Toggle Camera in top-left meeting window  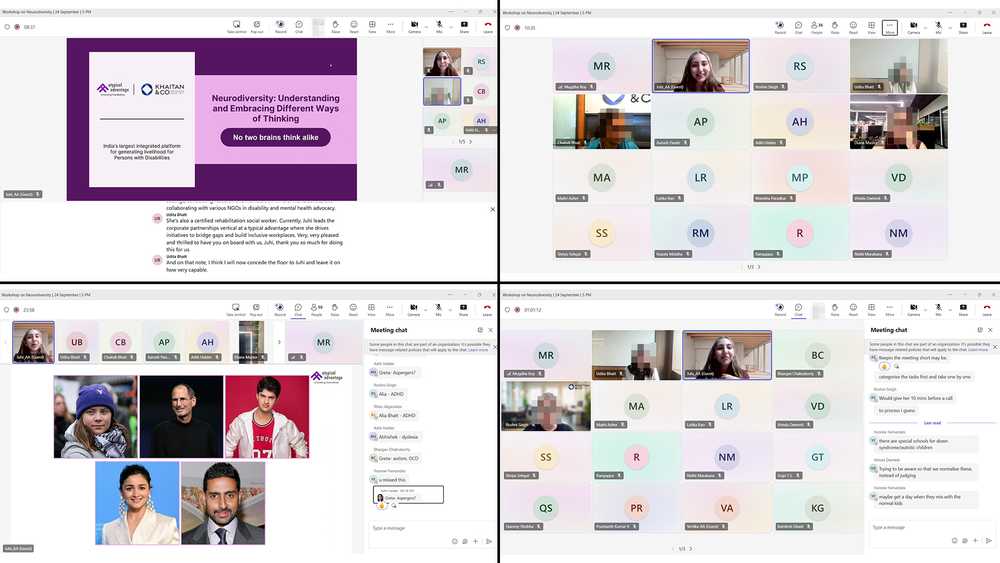click(415, 27)
